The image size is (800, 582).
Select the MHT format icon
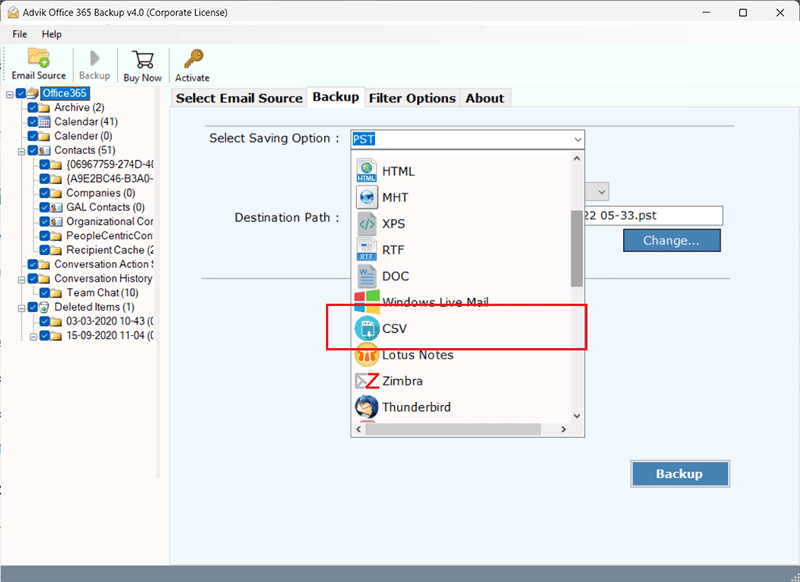366,197
